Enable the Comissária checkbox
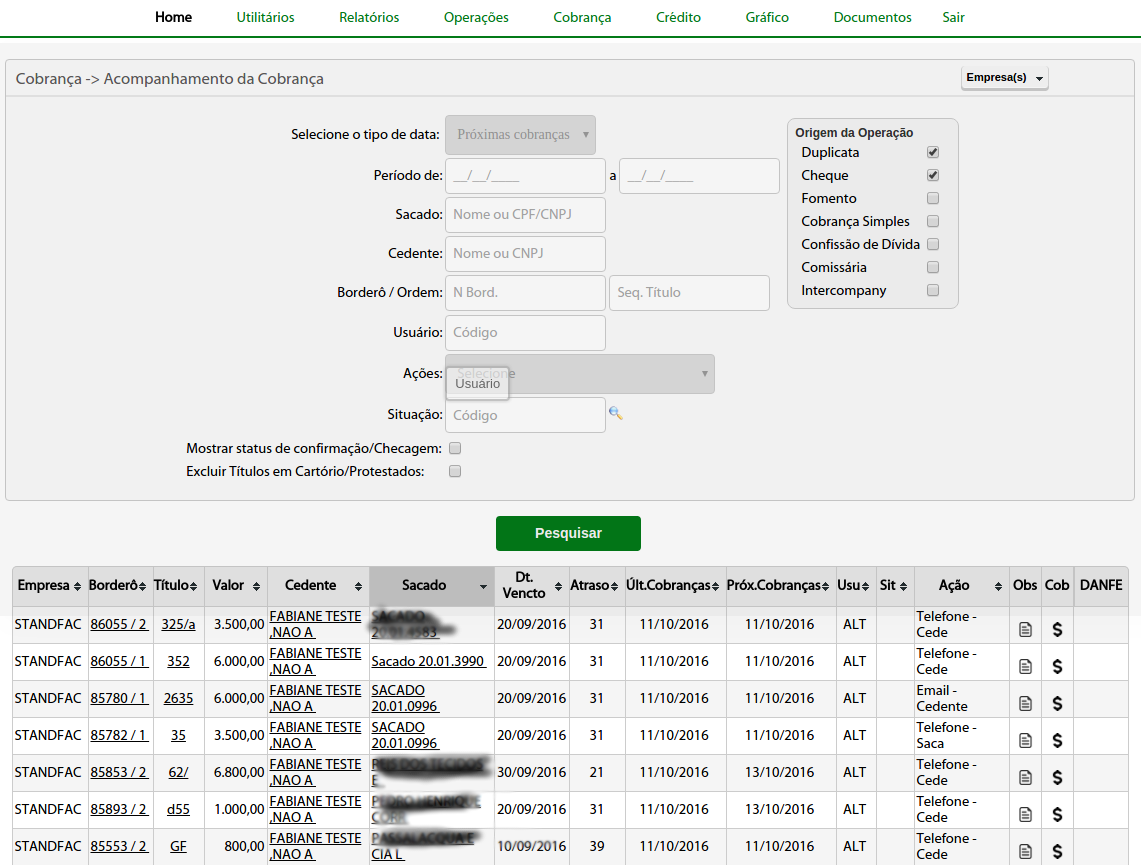This screenshot has height=865, width=1141. click(x=933, y=267)
